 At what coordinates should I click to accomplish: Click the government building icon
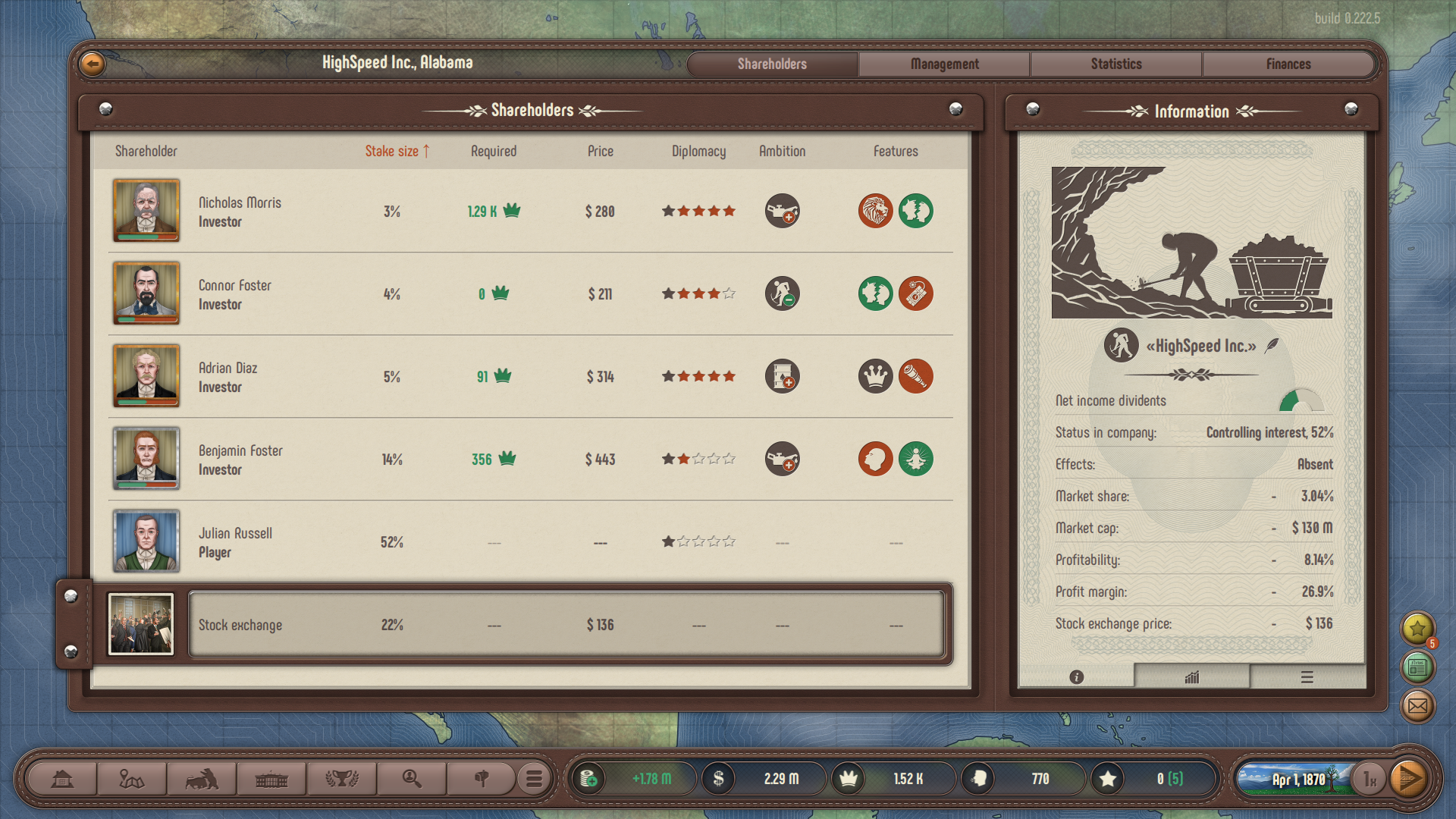[271, 779]
